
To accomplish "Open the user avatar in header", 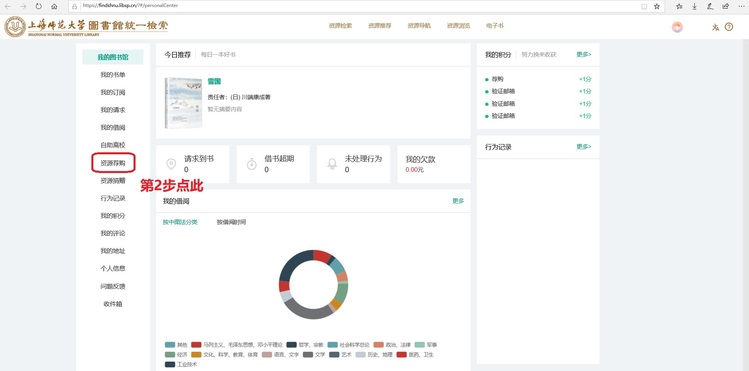I will tap(677, 27).
